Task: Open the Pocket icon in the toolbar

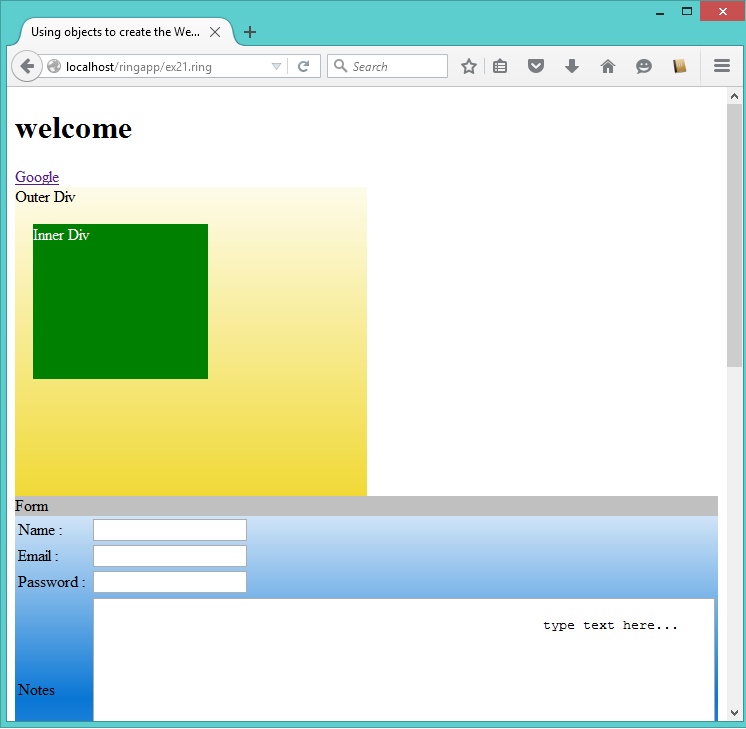Action: pyautogui.click(x=536, y=67)
